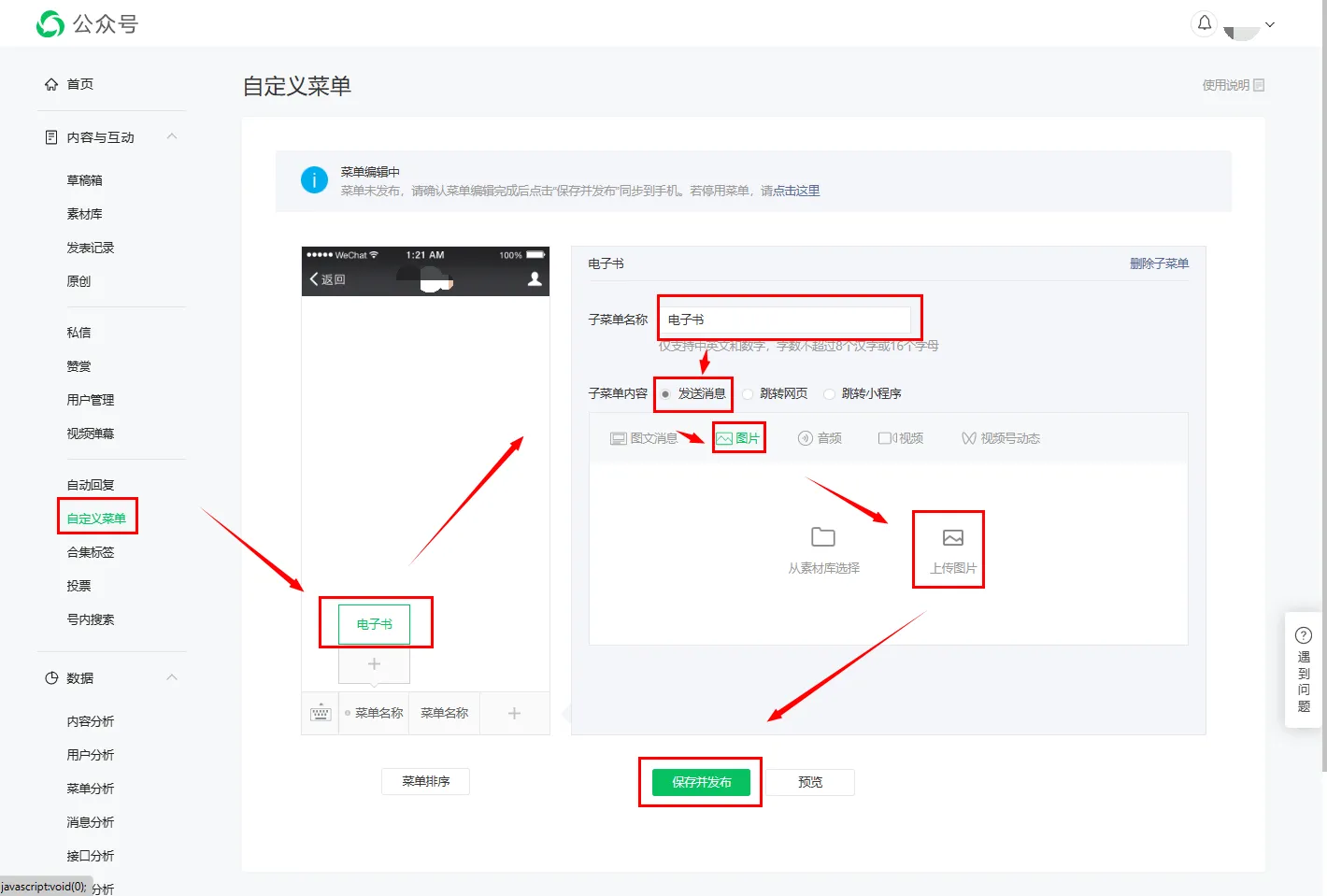Click the phone preview profile icon
1327x896 pixels.
[x=535, y=278]
